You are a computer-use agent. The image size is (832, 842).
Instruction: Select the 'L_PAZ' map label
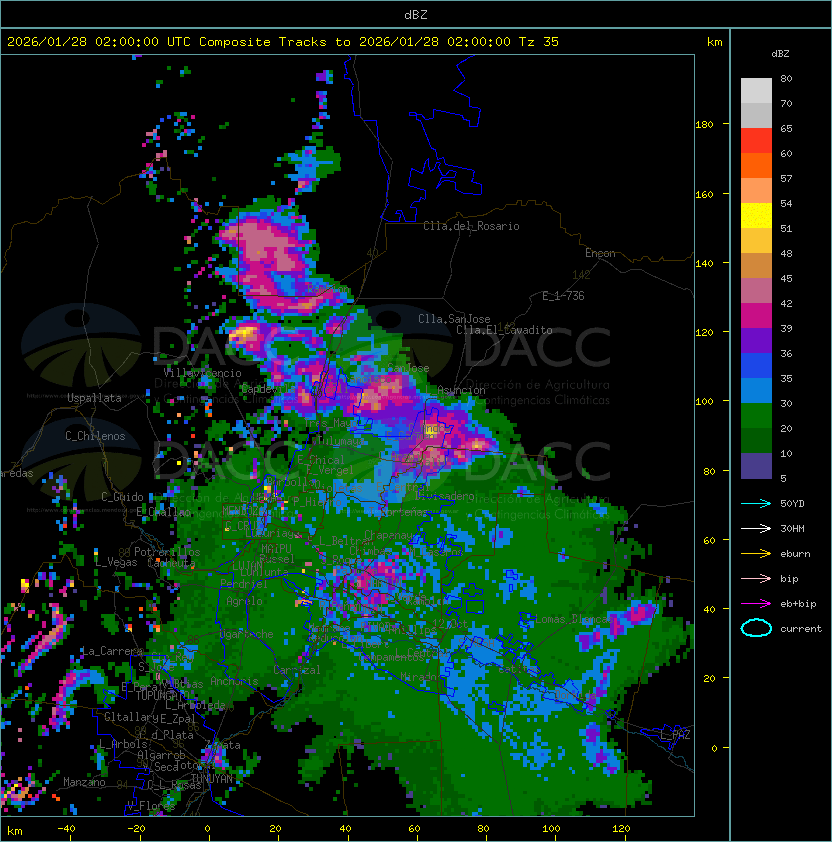[x=675, y=735]
